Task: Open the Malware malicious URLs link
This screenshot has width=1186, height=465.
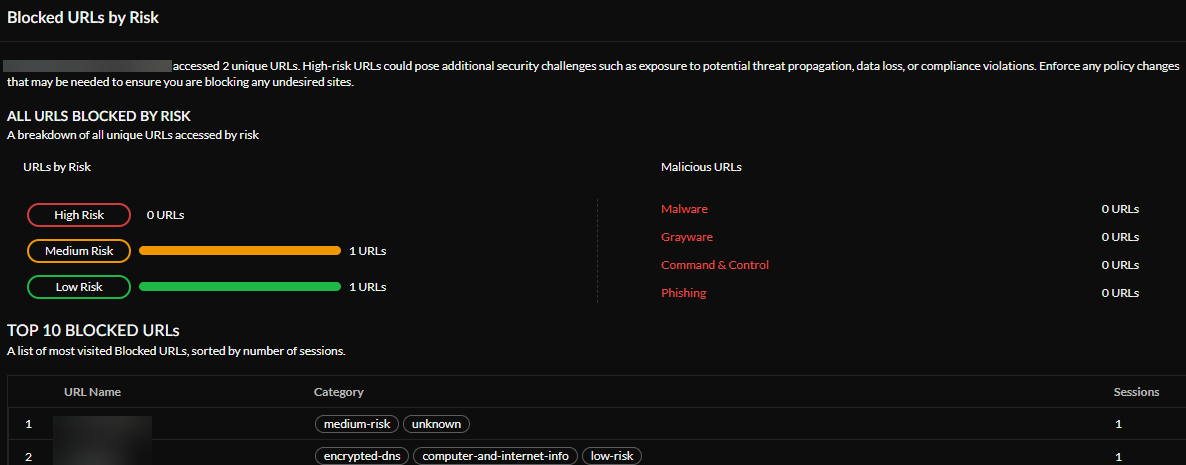Action: pos(684,209)
